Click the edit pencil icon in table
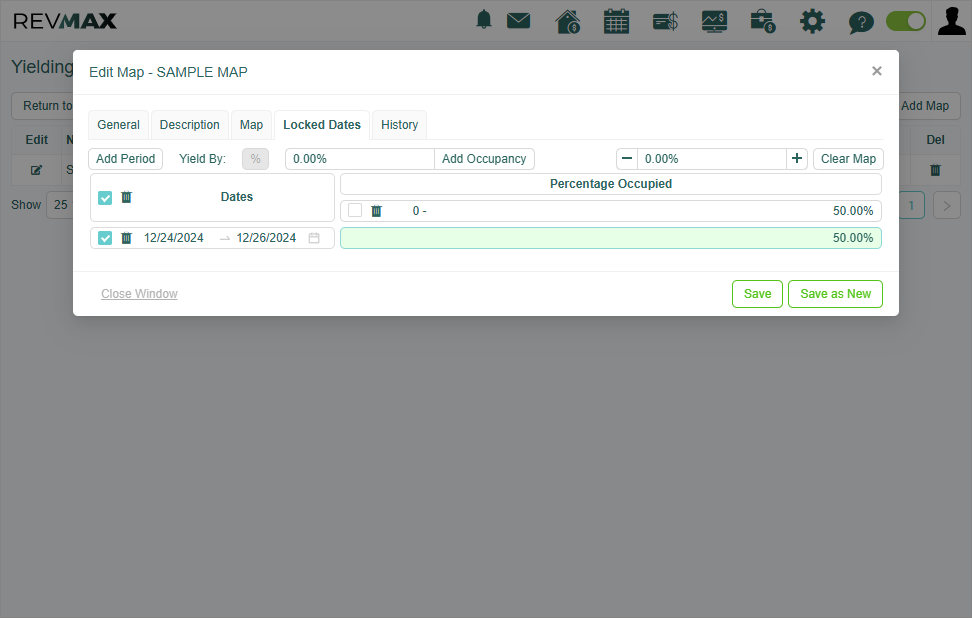Viewport: 972px width, 618px height. point(37,170)
